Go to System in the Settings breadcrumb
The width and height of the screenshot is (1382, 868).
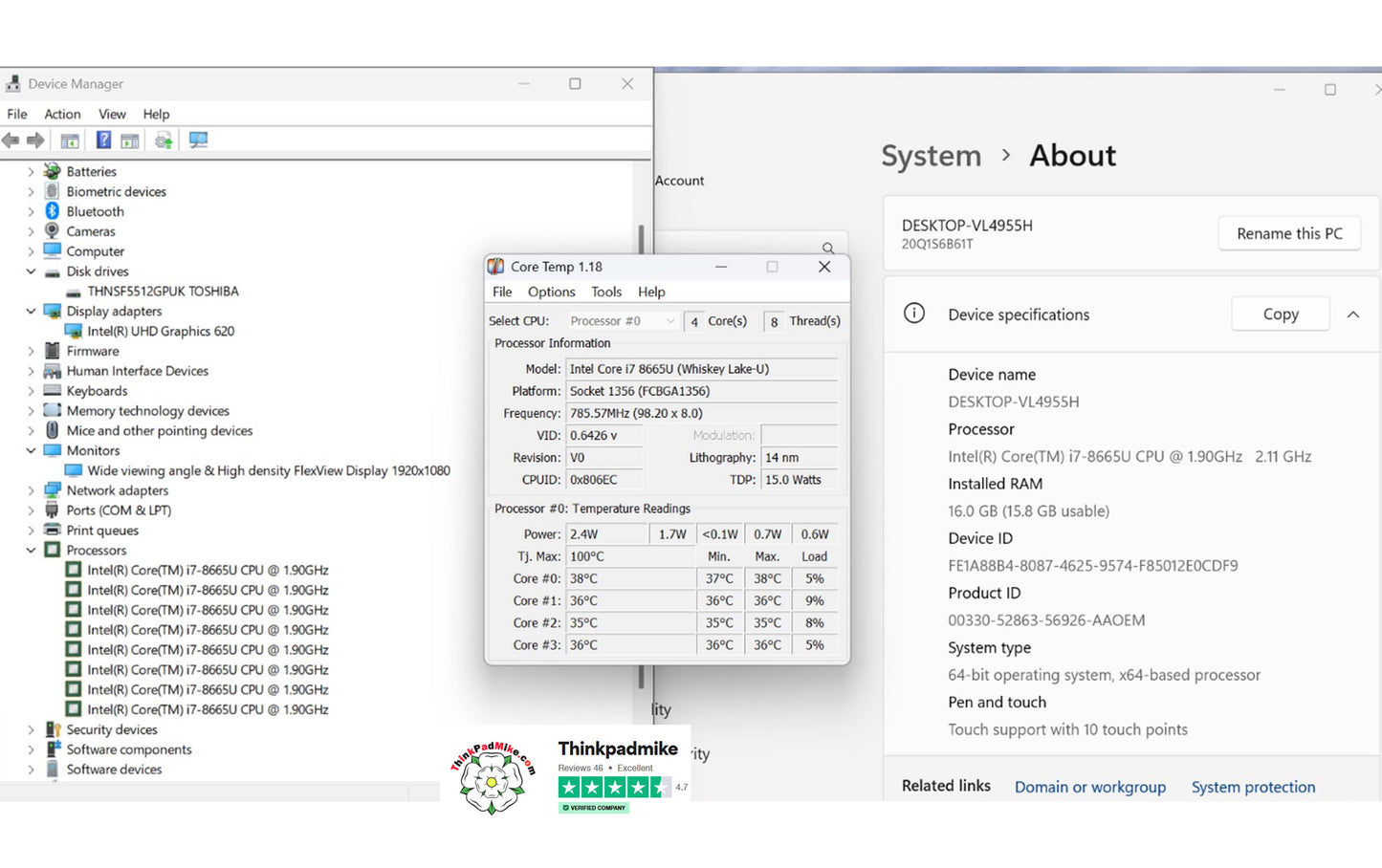point(931,156)
